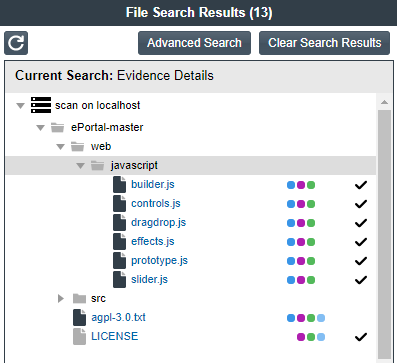The width and height of the screenshot is (397, 363).
Task: Click the refresh search results icon
Action: (x=16, y=43)
